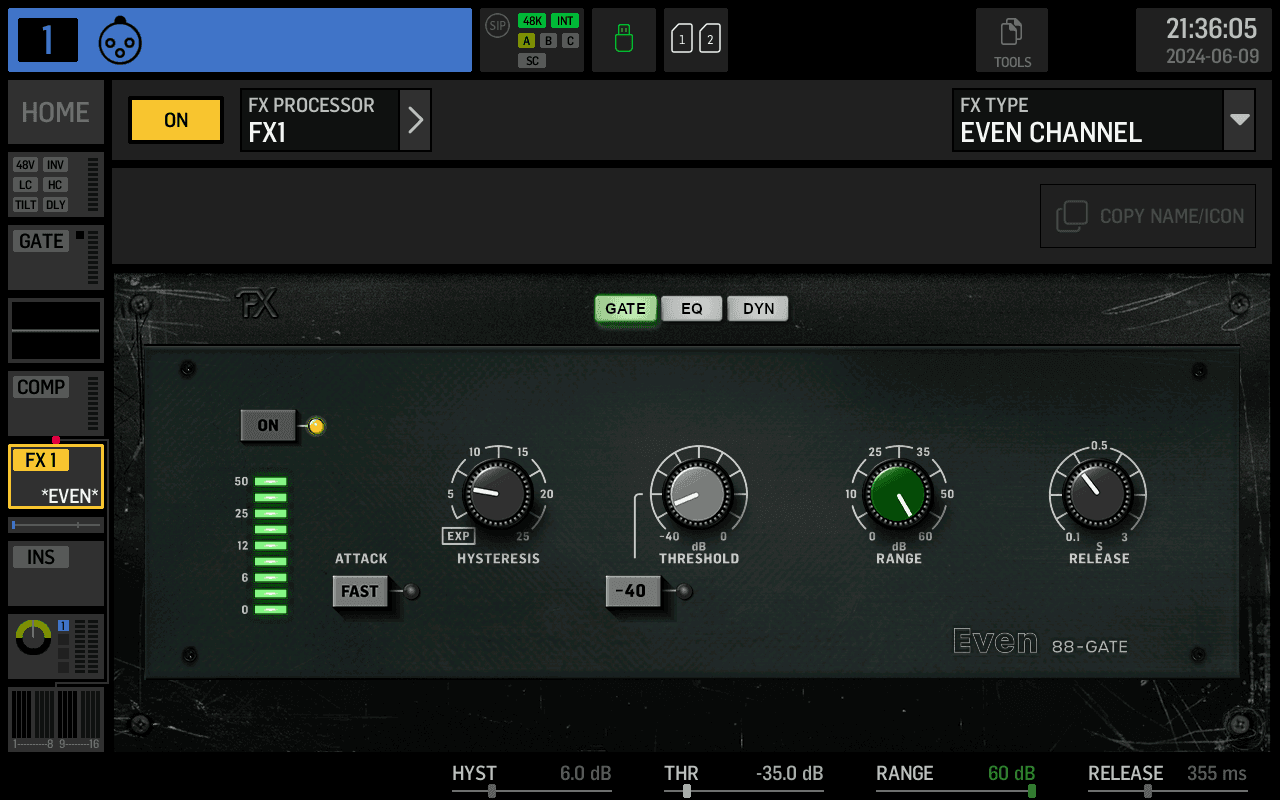Click the SC status indicator
The width and height of the screenshot is (1280, 800).
[x=532, y=61]
